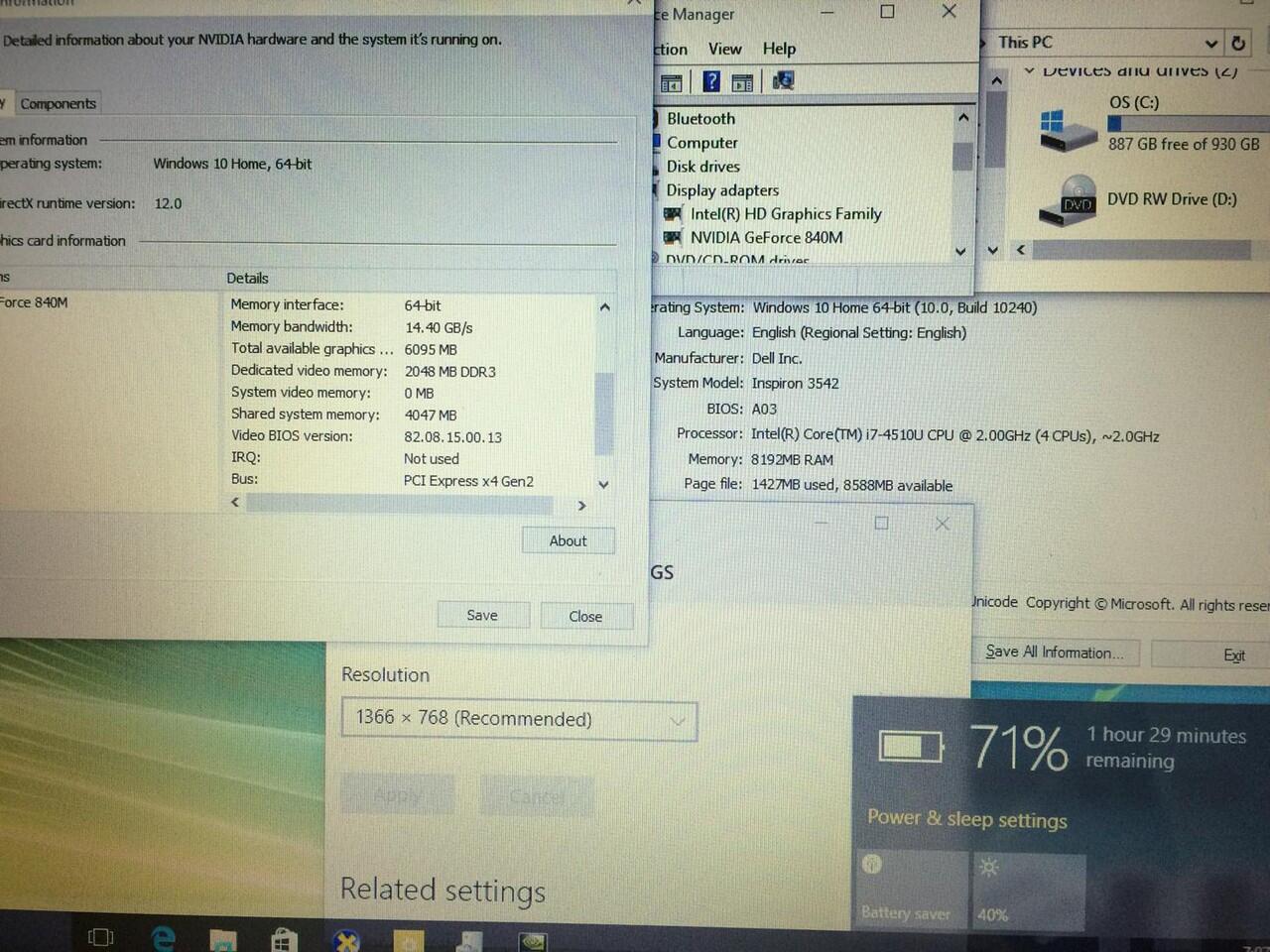Screen dimensions: 1270x952
Task: Open the Action menu in Device Manager
Action: coord(670,50)
